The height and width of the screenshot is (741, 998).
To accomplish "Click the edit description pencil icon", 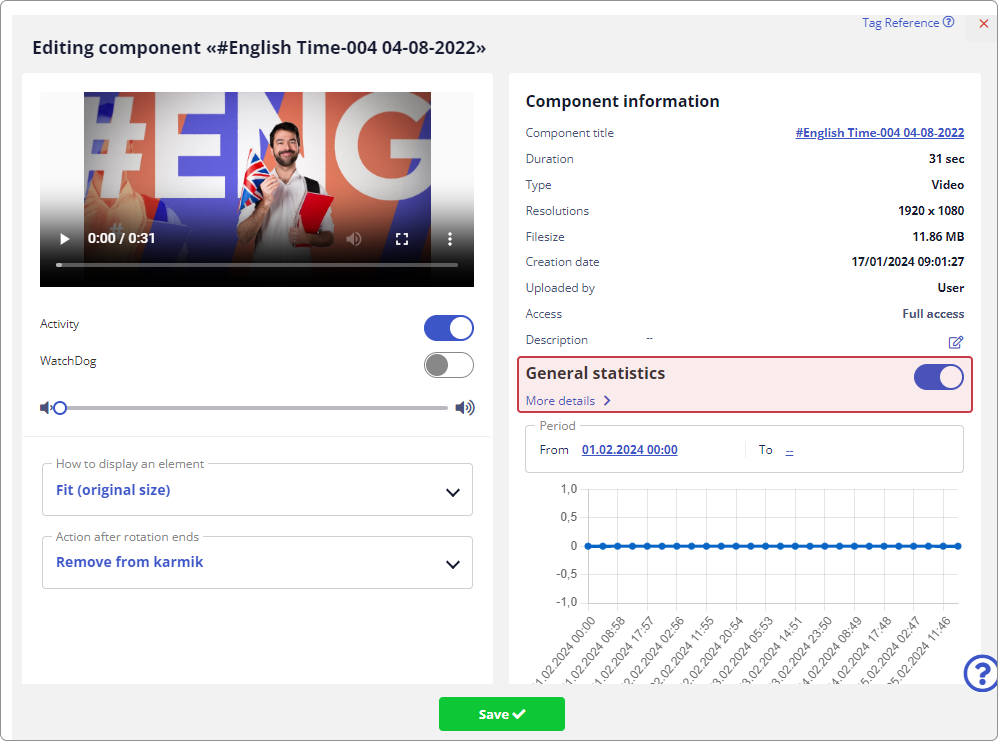I will coord(956,342).
